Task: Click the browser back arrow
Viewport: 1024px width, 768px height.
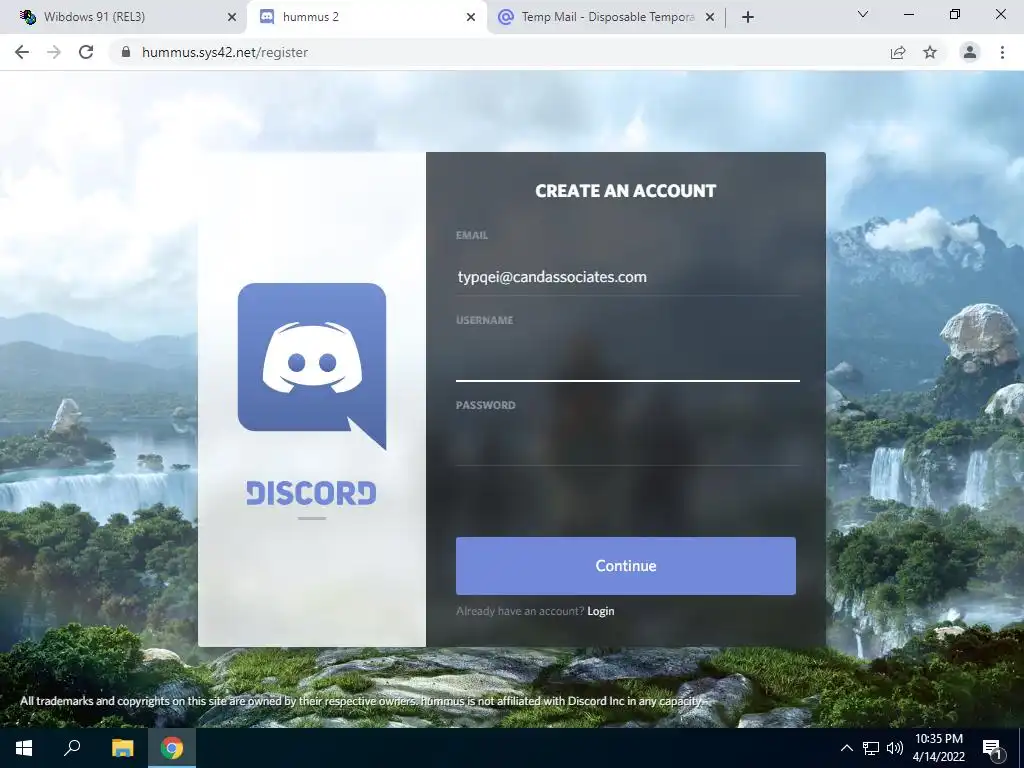Action: [22, 52]
